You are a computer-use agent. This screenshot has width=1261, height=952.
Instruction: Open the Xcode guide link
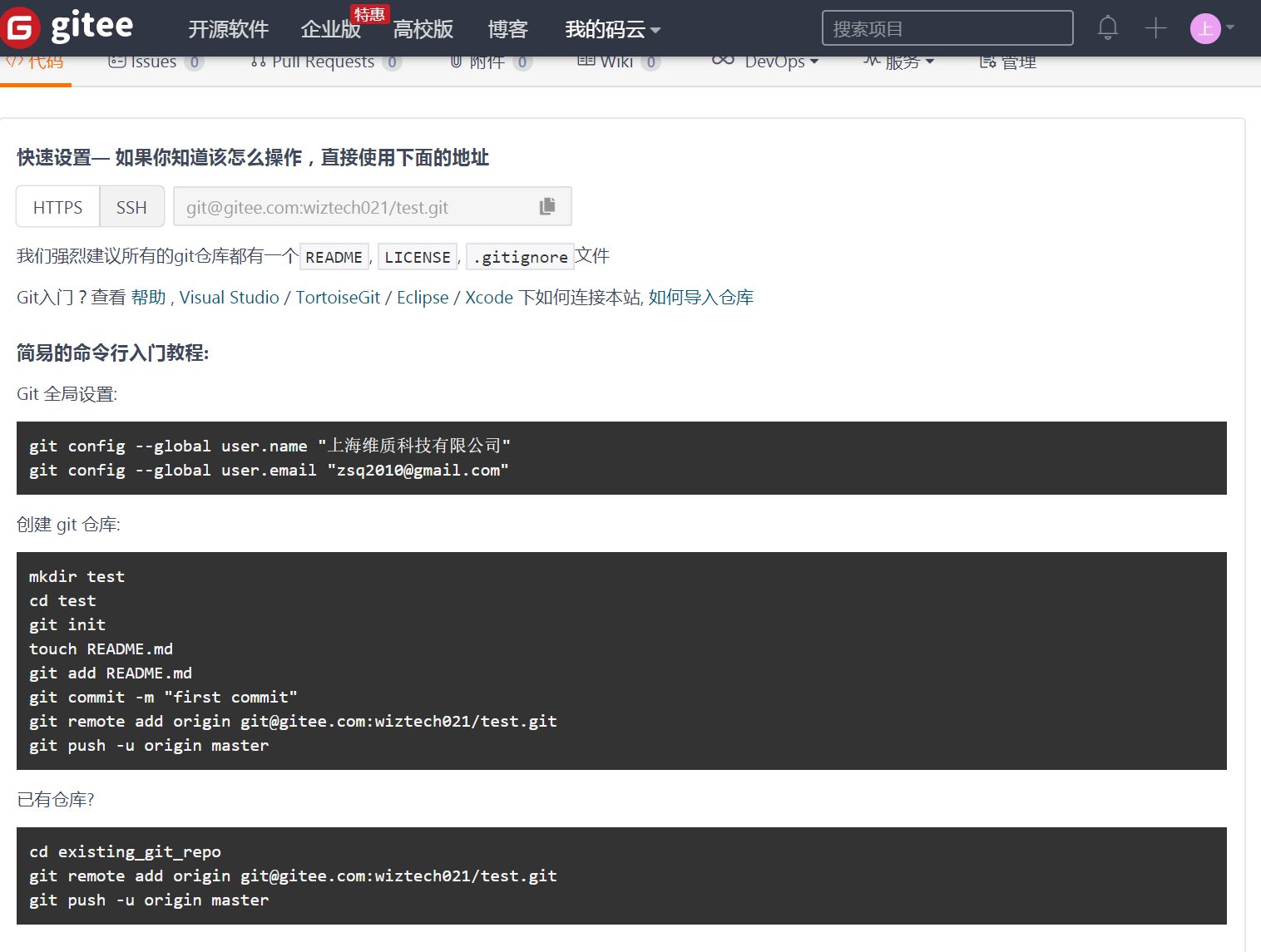tap(489, 298)
